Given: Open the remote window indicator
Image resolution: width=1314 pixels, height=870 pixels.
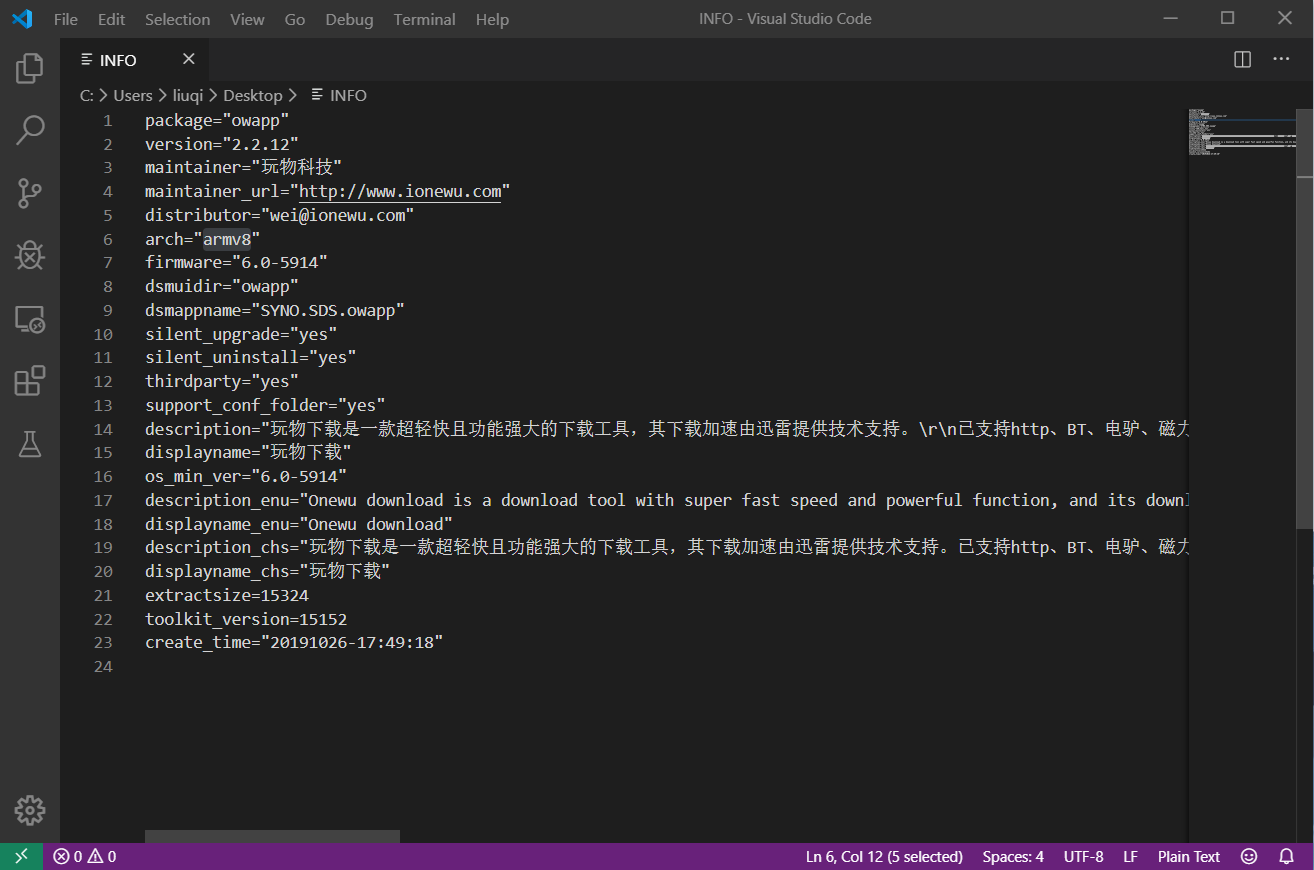Looking at the screenshot, I should 21,857.
